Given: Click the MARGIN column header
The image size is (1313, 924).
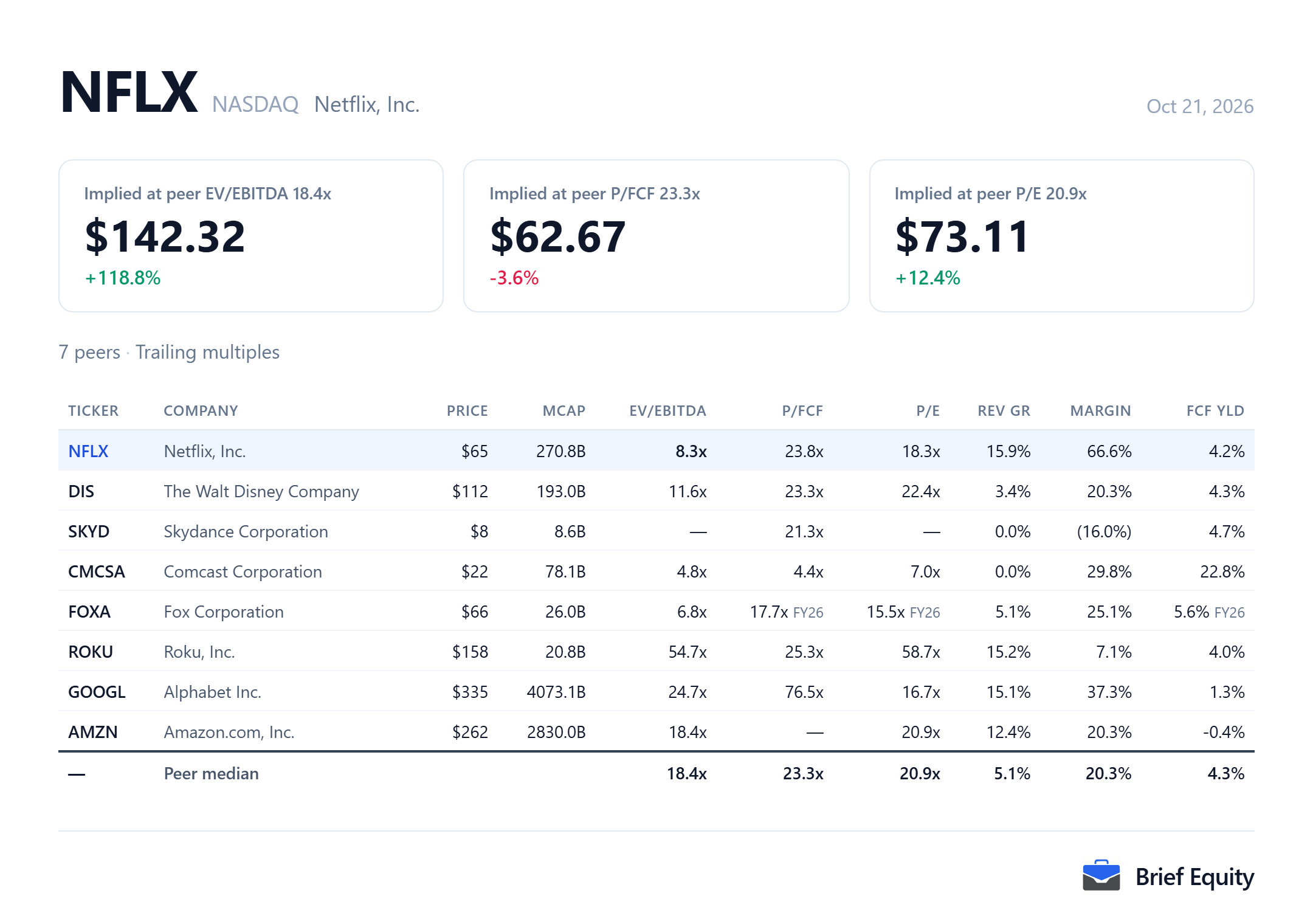Looking at the screenshot, I should (1100, 411).
